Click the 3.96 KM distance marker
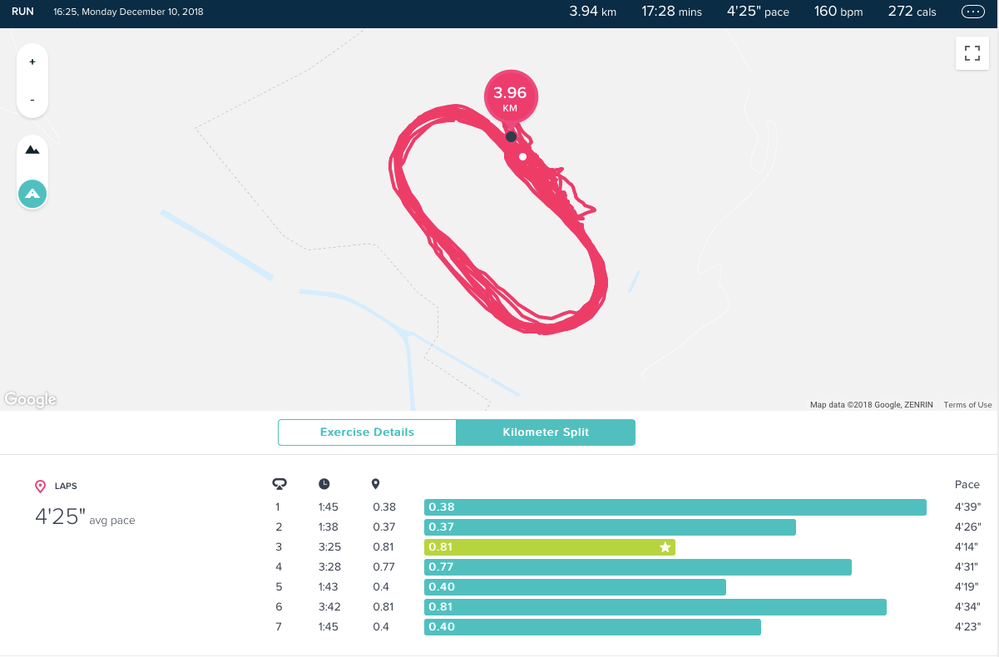Screen dimensions: 999x657 tap(511, 97)
